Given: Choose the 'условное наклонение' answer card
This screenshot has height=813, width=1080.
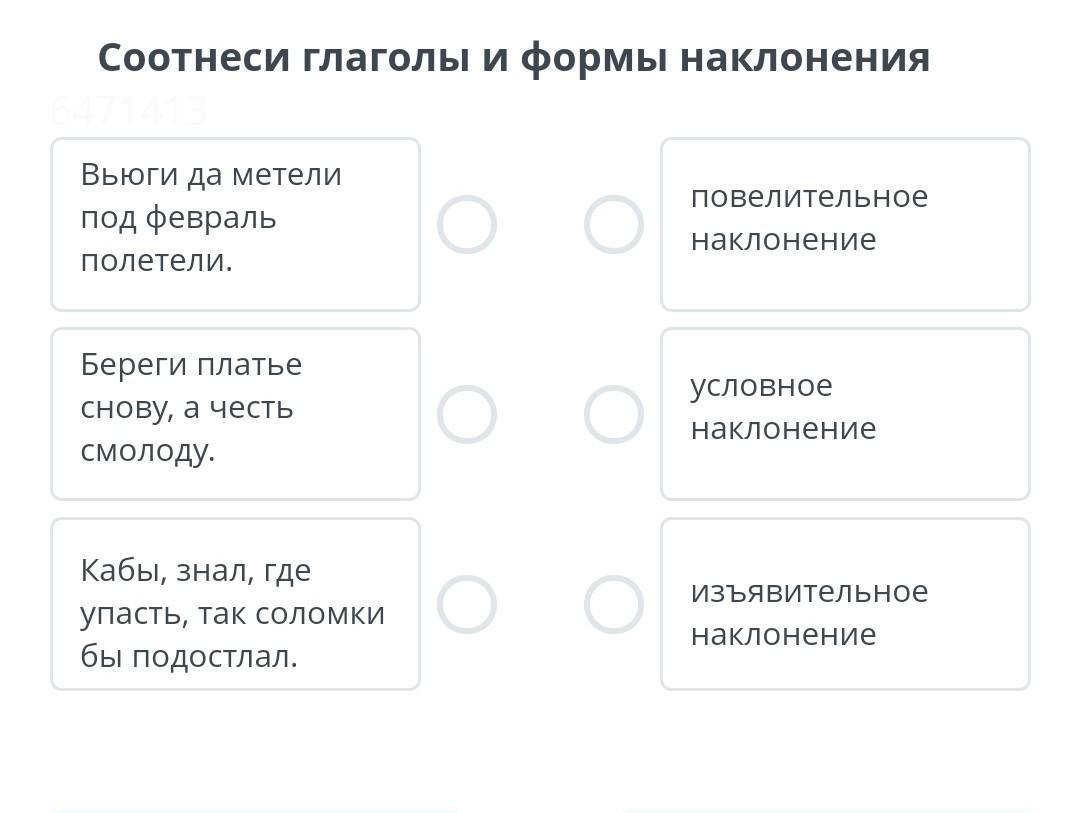Looking at the screenshot, I should (x=845, y=414).
